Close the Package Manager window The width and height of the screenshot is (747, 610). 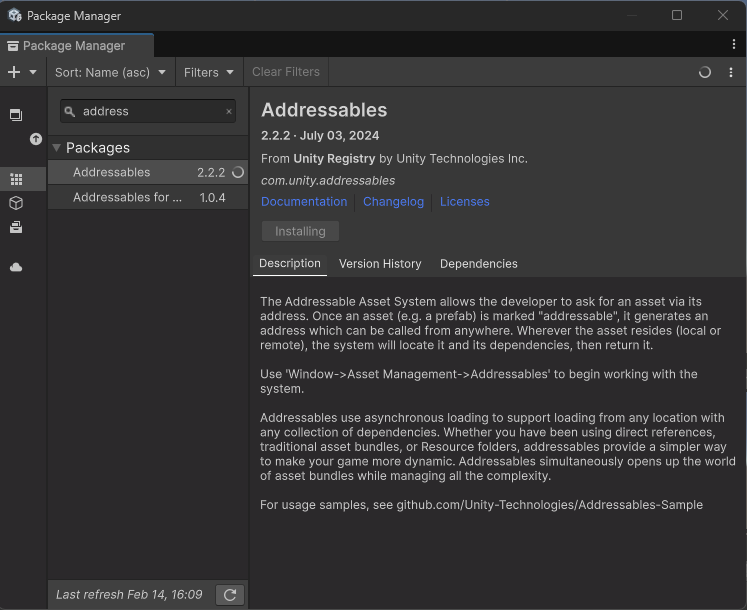click(x=723, y=15)
